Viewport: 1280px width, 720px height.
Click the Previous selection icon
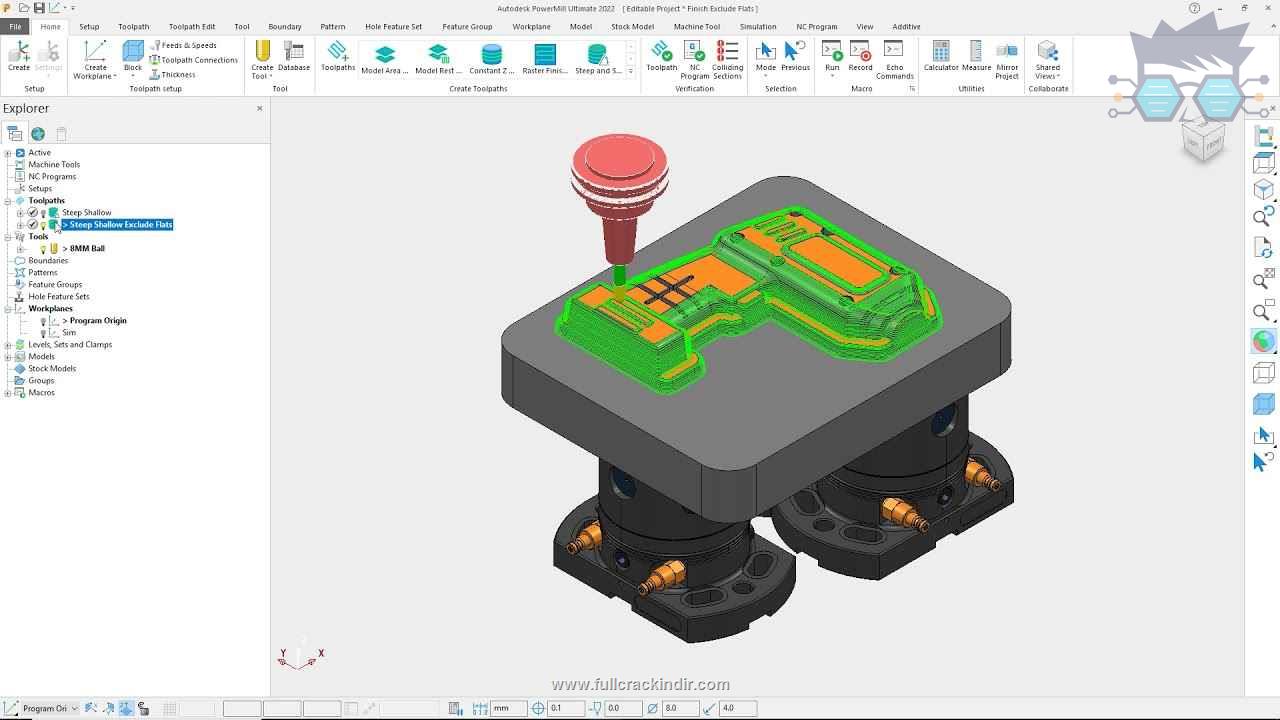pyautogui.click(x=795, y=56)
